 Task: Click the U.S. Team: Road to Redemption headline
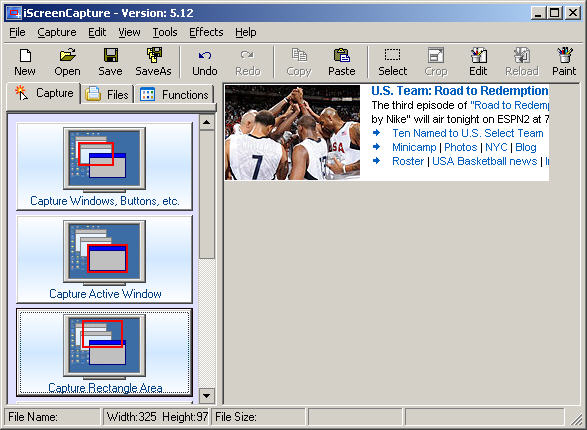(x=460, y=91)
